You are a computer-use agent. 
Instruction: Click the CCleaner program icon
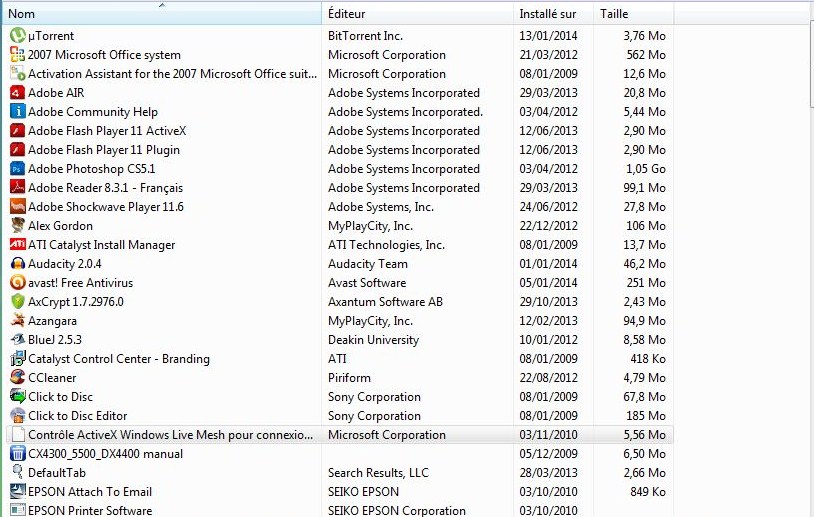18,377
